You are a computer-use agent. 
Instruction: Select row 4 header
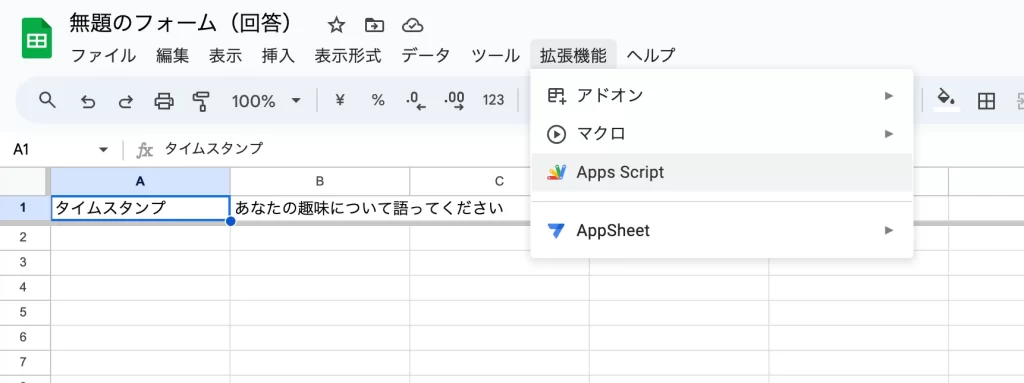coord(25,287)
